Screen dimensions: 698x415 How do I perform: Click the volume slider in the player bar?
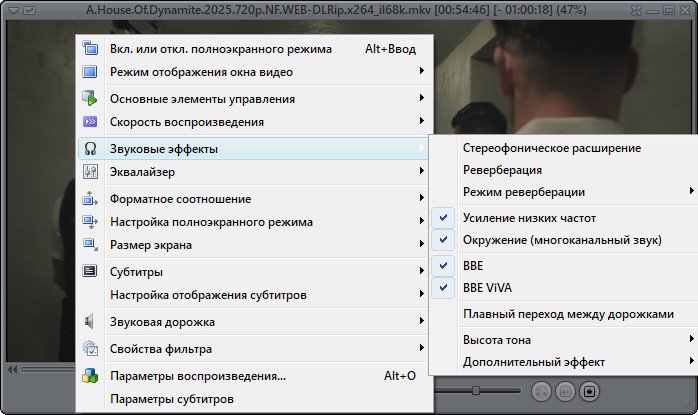(477, 389)
